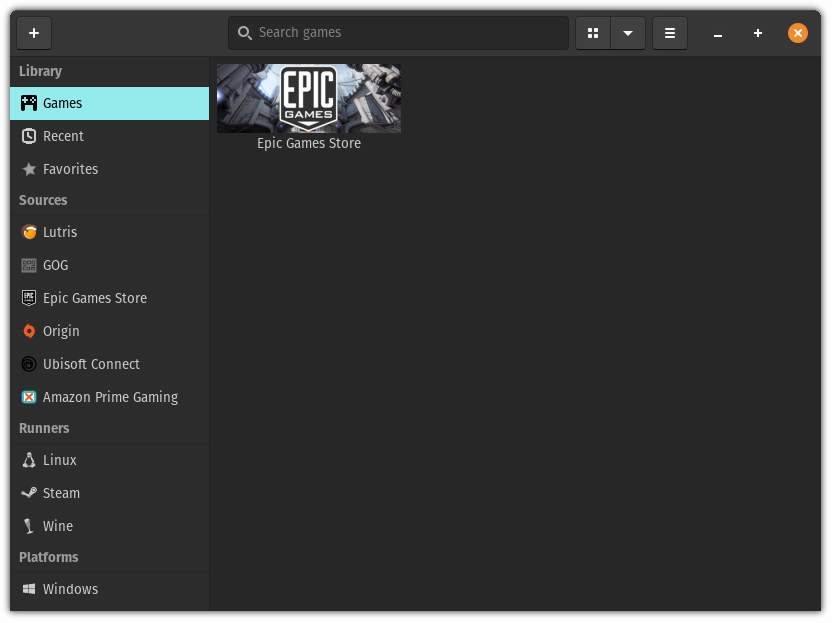Select the Wine runner
This screenshot has width=833, height=623.
(58, 526)
